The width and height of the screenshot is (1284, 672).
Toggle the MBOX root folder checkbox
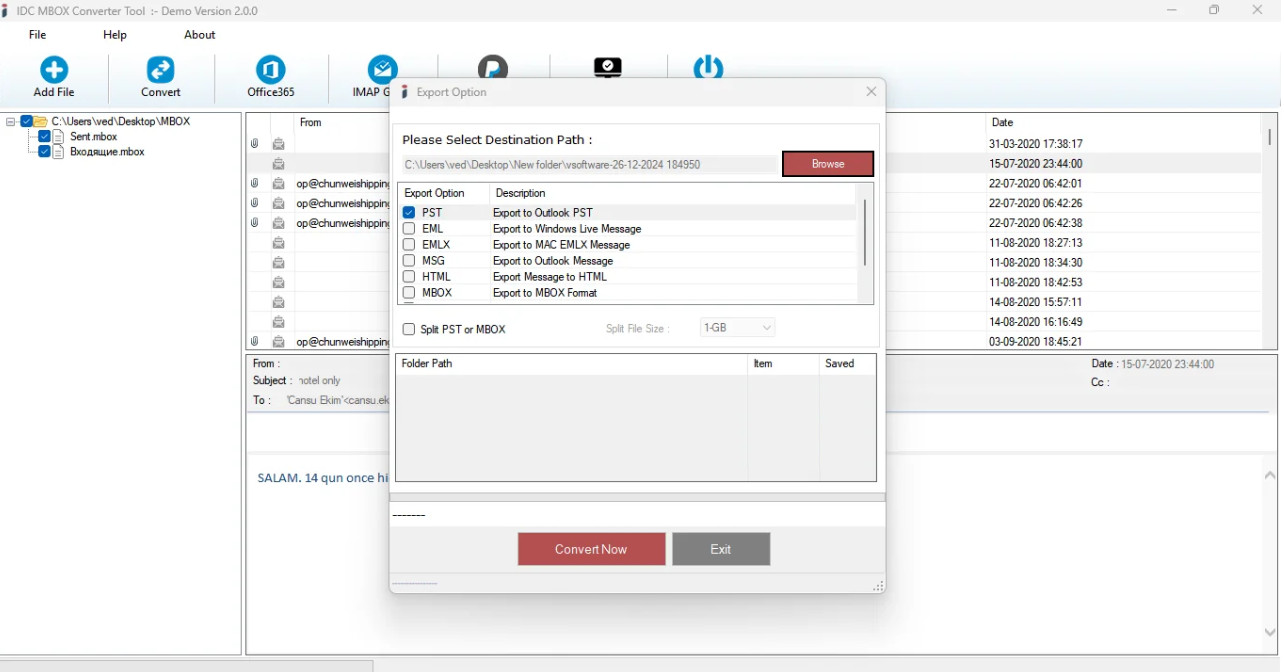click(27, 121)
